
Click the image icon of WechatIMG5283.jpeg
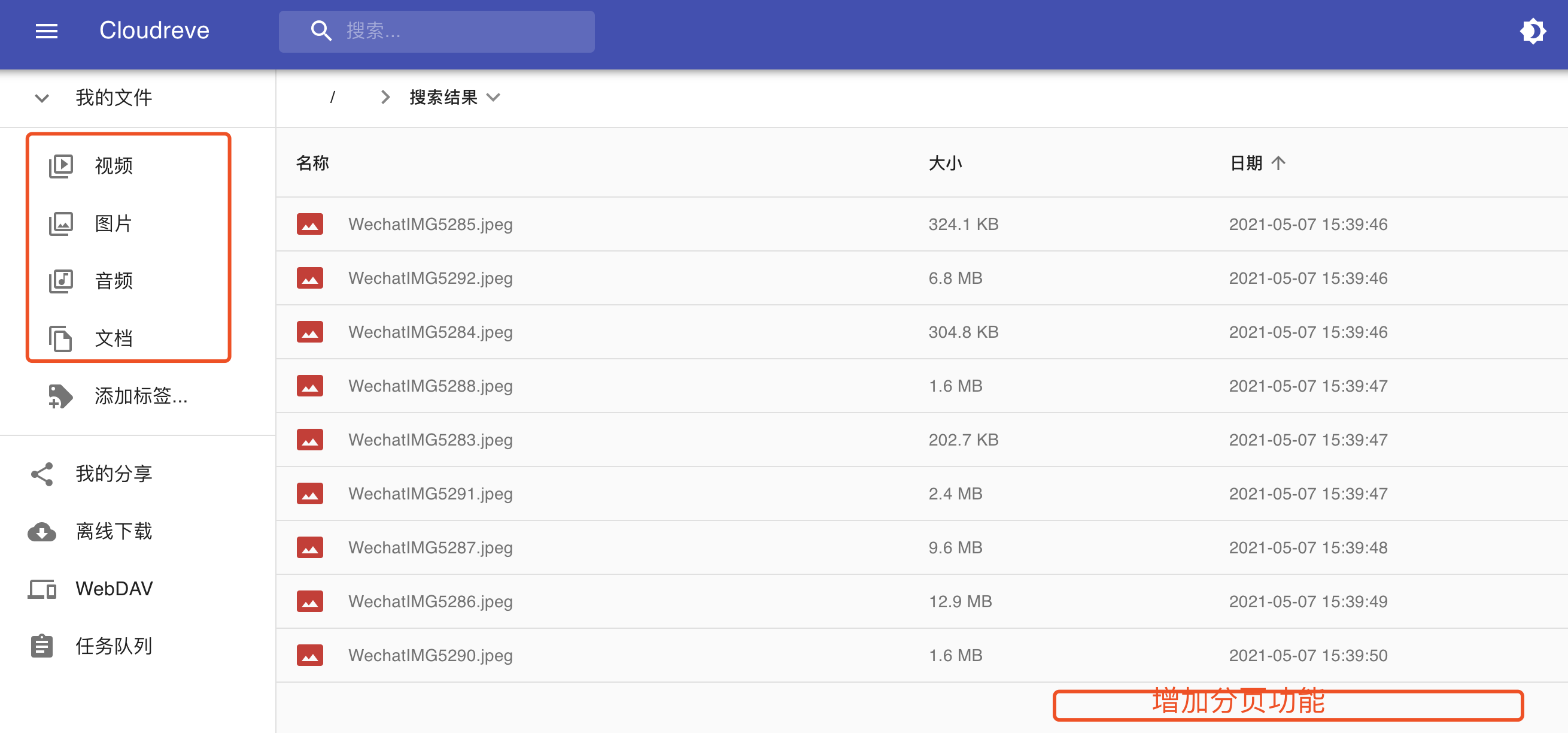pyautogui.click(x=310, y=440)
